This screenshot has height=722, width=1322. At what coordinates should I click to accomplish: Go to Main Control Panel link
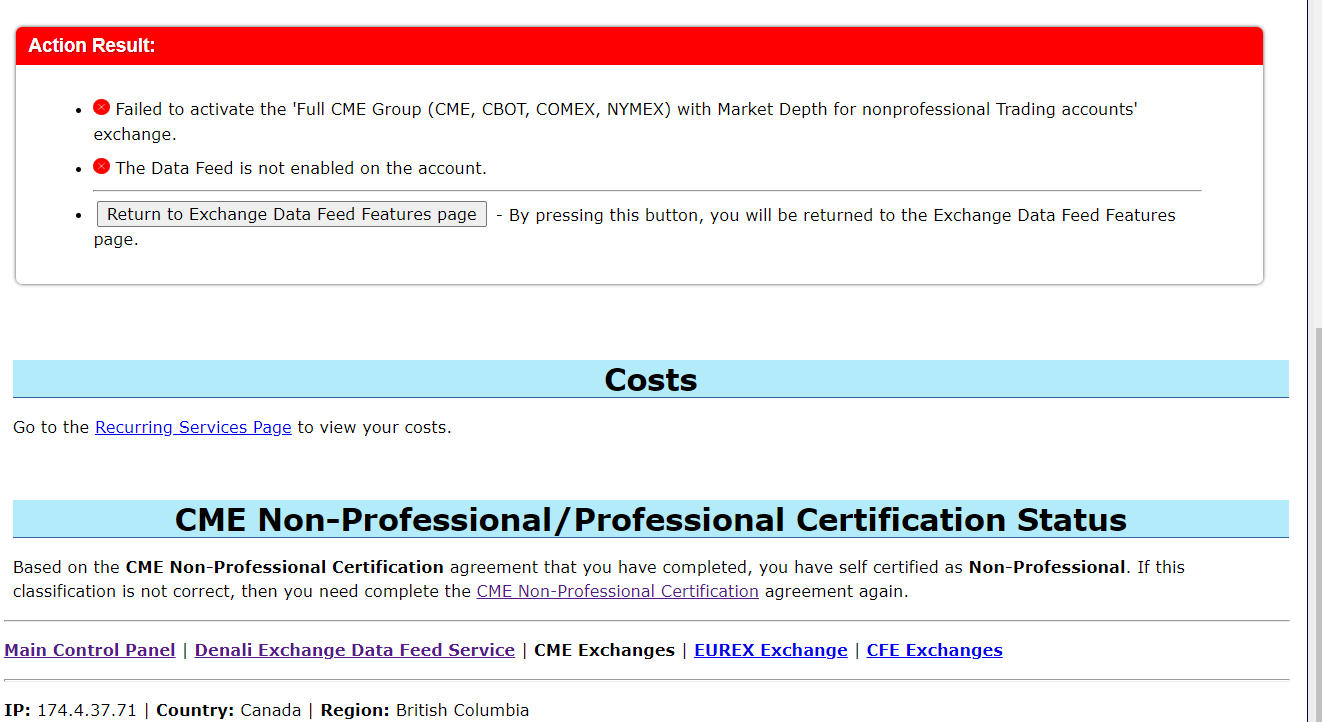tap(90, 650)
